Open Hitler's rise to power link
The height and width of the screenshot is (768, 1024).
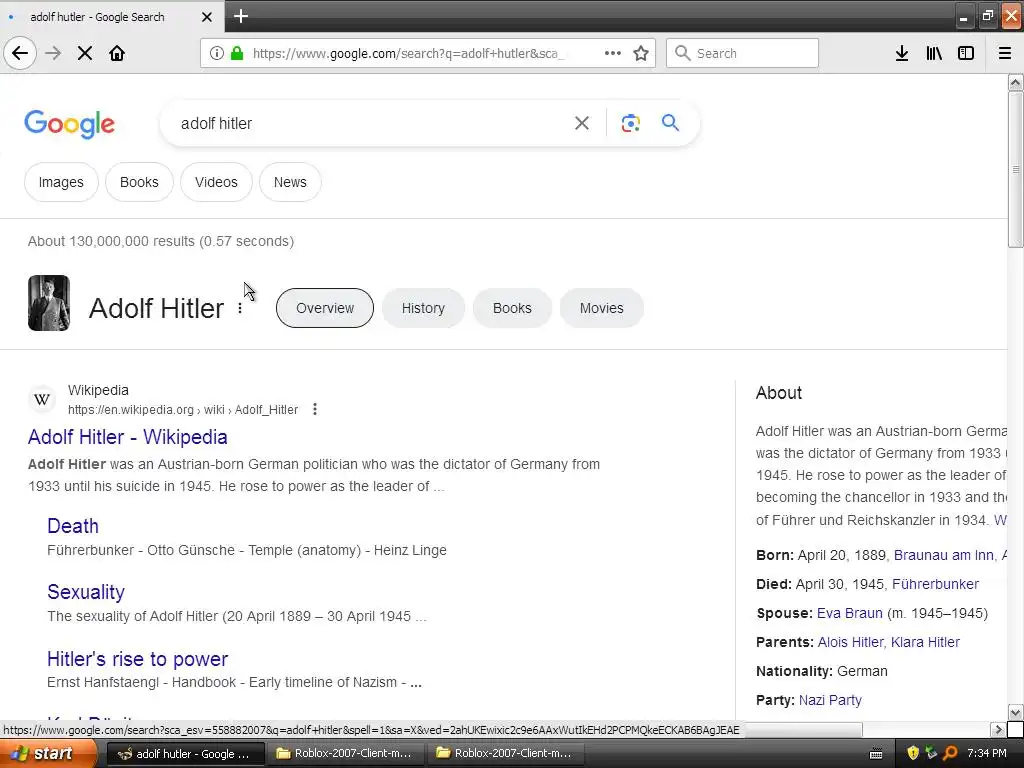coord(137,658)
